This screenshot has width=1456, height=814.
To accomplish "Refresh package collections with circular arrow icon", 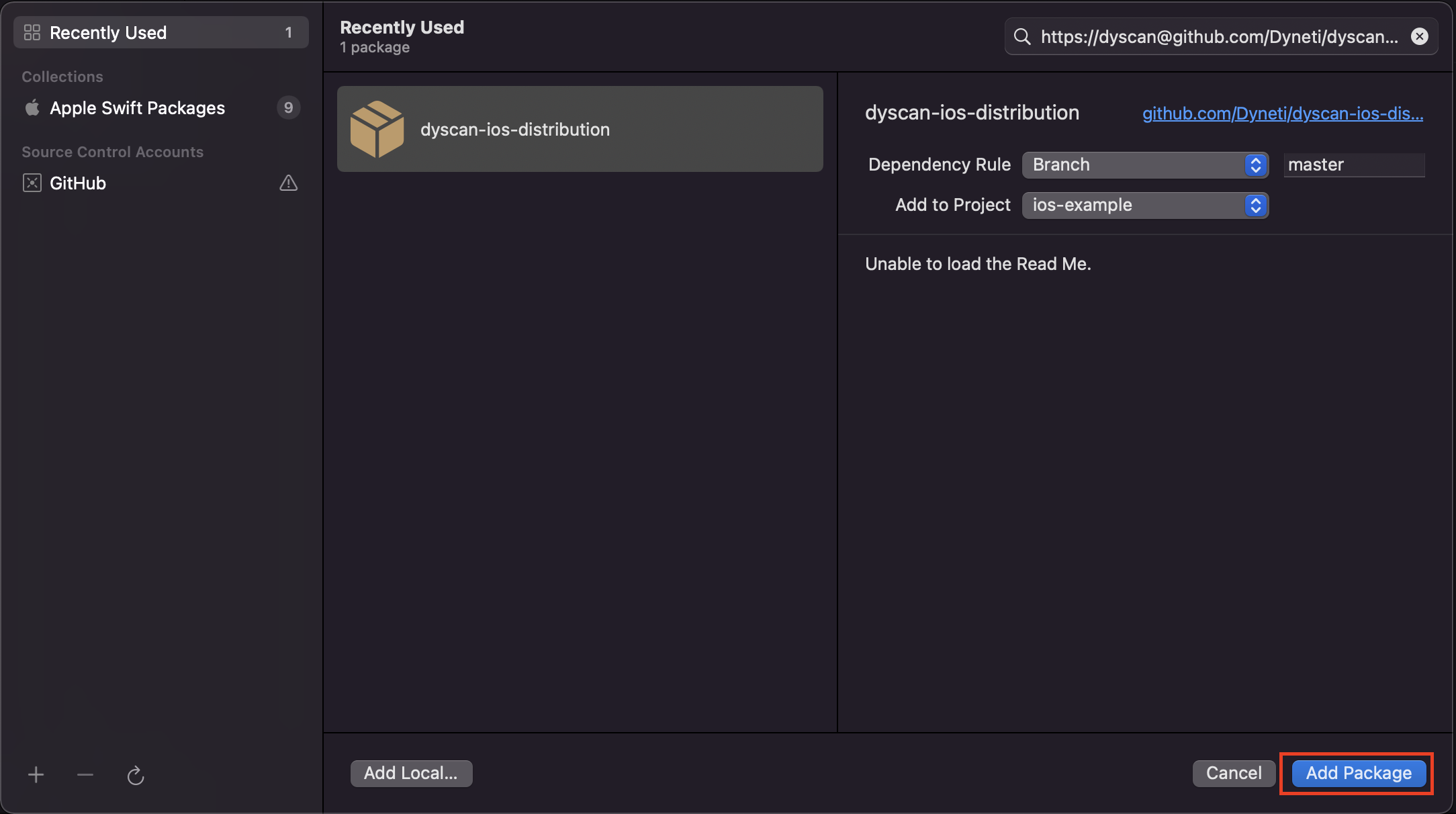I will pyautogui.click(x=136, y=776).
